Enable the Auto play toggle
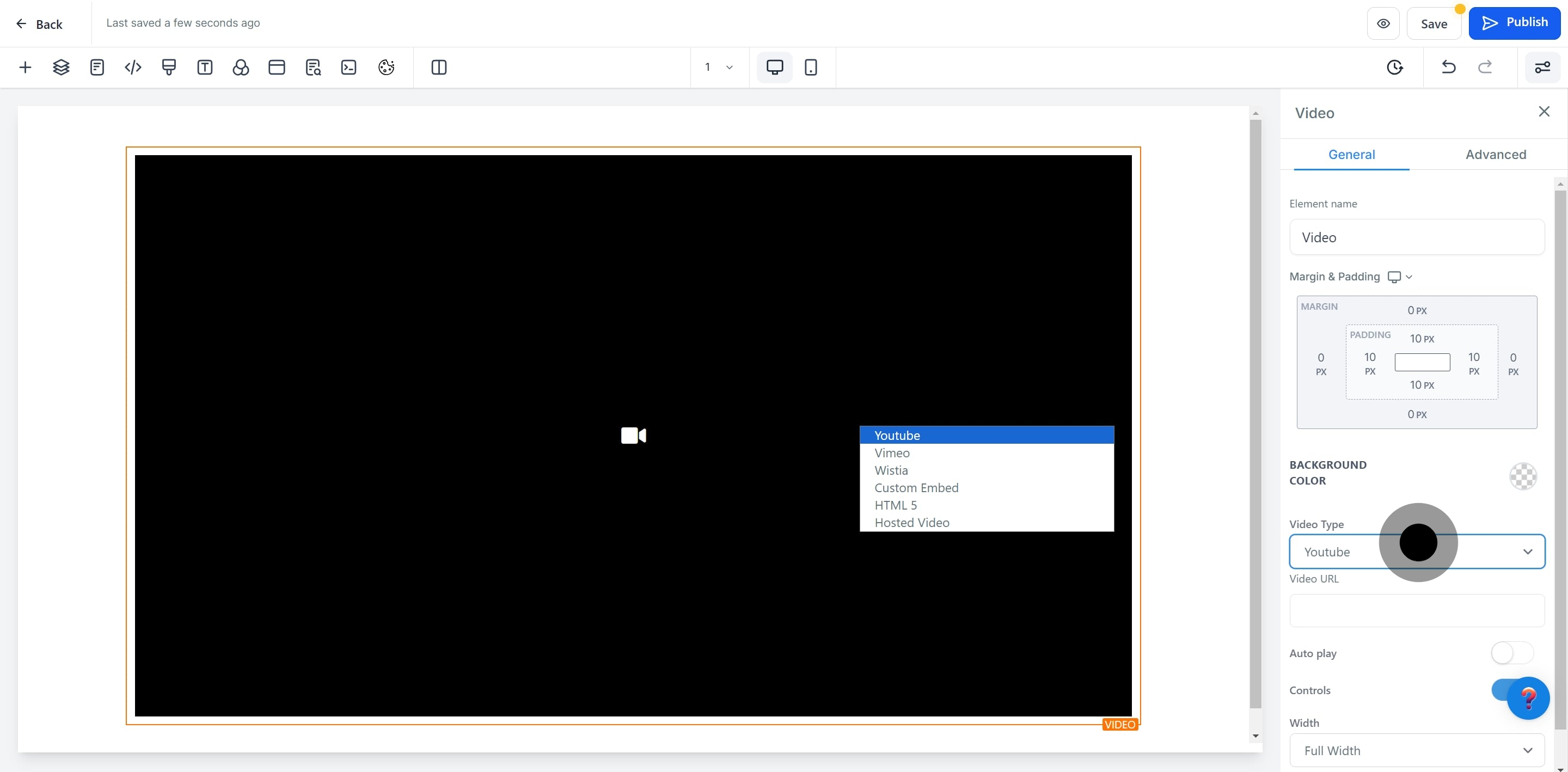This screenshot has width=1568, height=772. coord(1511,653)
